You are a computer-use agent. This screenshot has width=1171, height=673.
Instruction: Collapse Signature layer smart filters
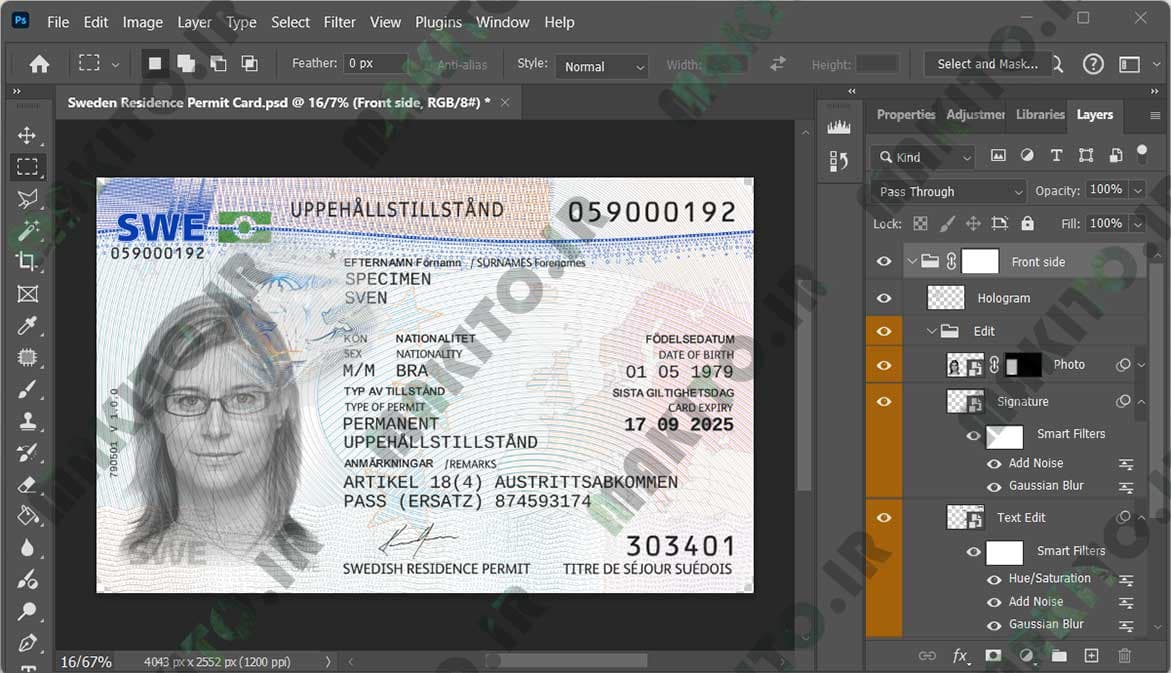[1142, 402]
